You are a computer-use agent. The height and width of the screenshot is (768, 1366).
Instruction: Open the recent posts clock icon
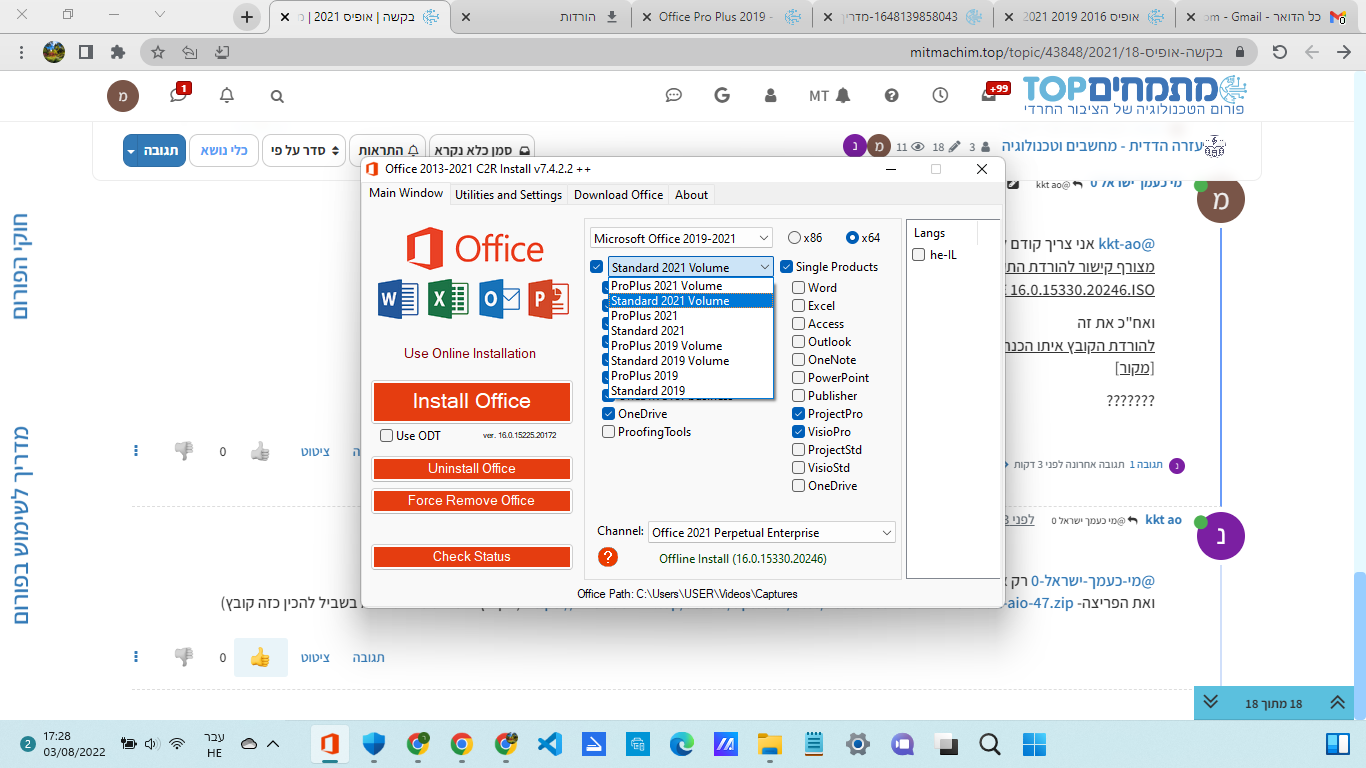point(940,95)
